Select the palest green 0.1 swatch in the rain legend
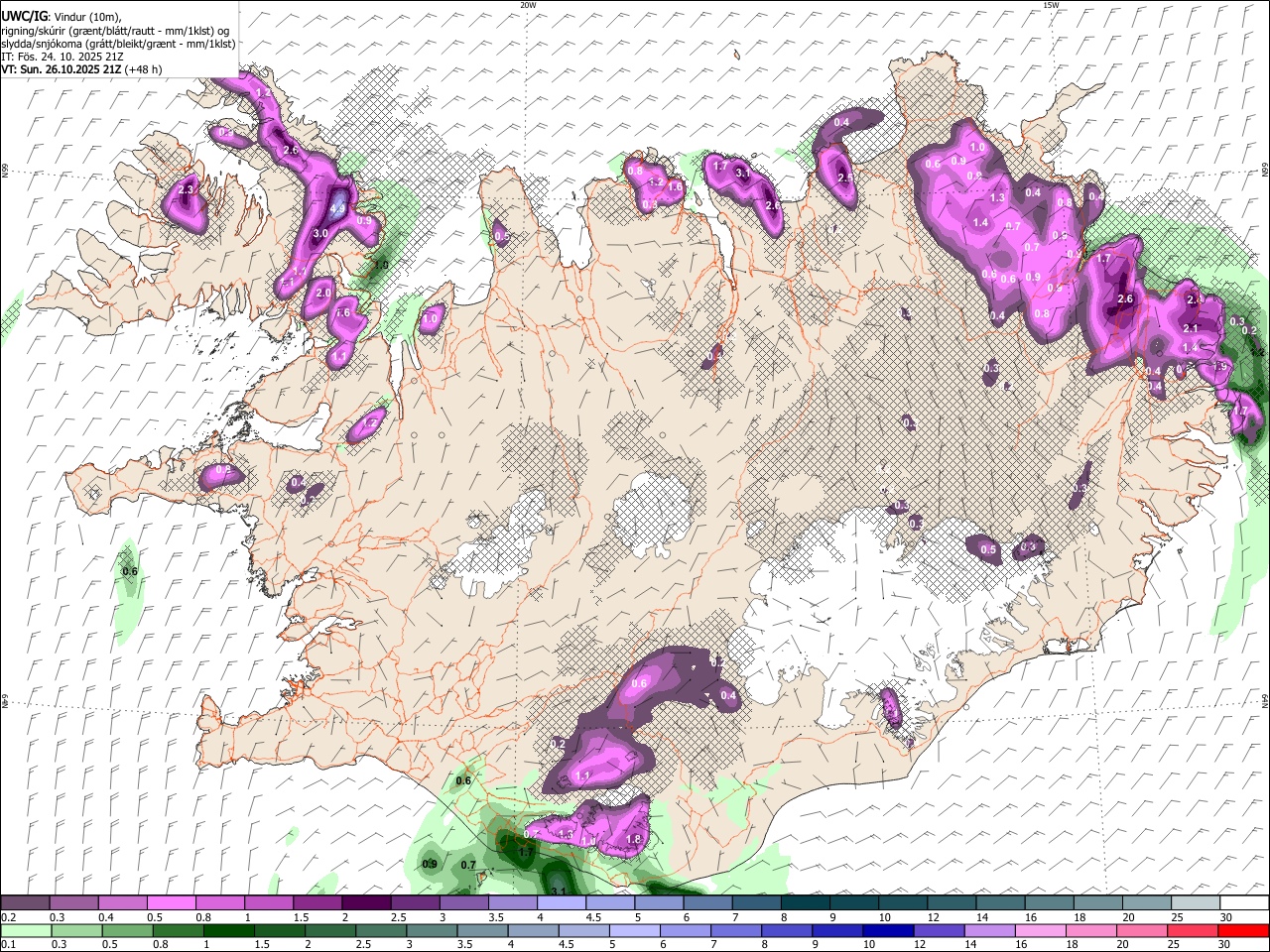This screenshot has height=952, width=1270. [26, 931]
